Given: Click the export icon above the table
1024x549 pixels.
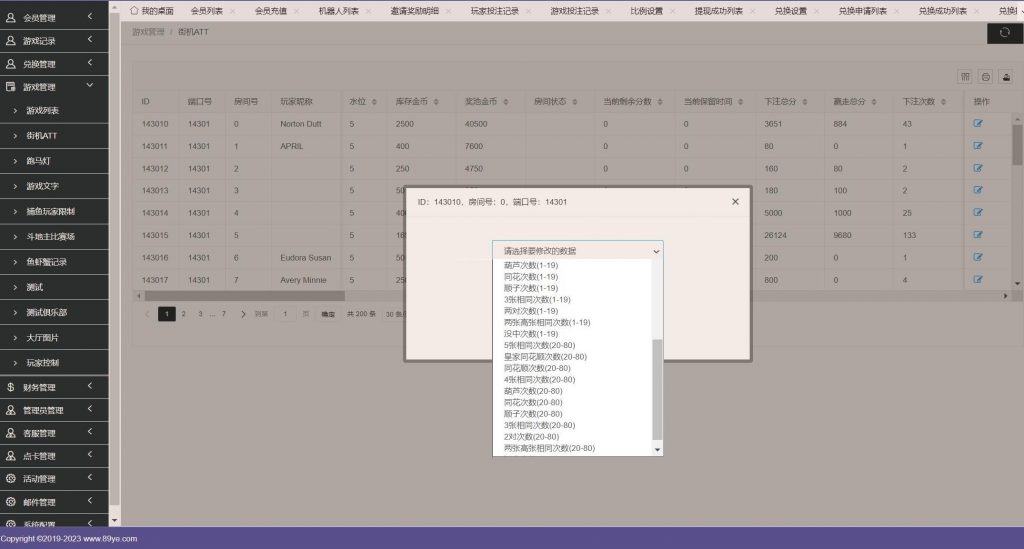Looking at the screenshot, I should point(1005,77).
